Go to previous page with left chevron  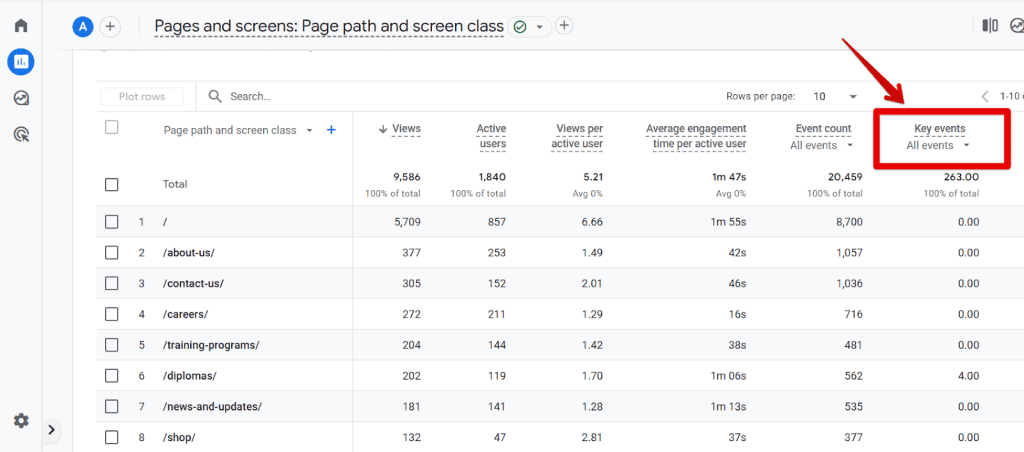coord(985,97)
